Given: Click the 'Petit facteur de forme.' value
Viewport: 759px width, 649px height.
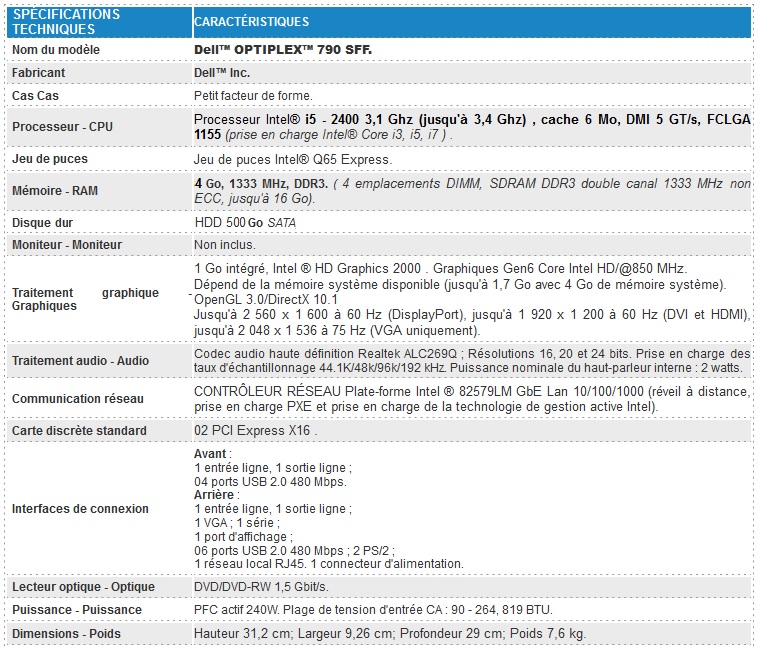Looking at the screenshot, I should [x=252, y=96].
